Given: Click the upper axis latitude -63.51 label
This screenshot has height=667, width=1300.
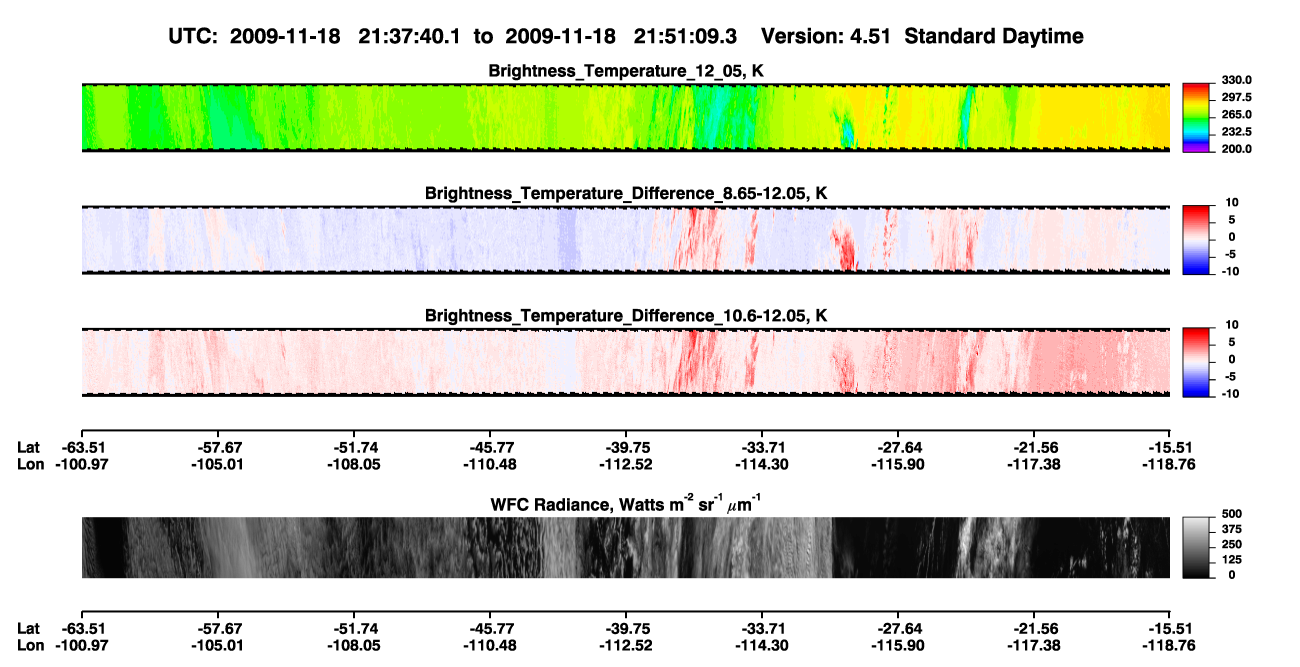Looking at the screenshot, I should tap(81, 448).
